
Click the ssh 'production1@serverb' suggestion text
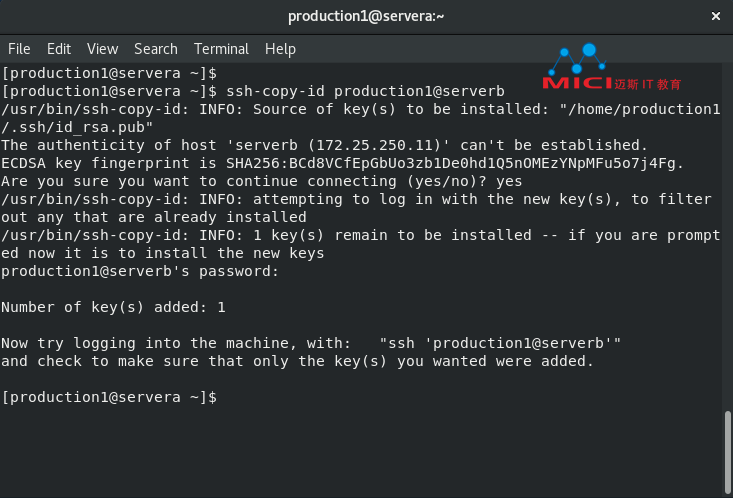click(x=500, y=343)
